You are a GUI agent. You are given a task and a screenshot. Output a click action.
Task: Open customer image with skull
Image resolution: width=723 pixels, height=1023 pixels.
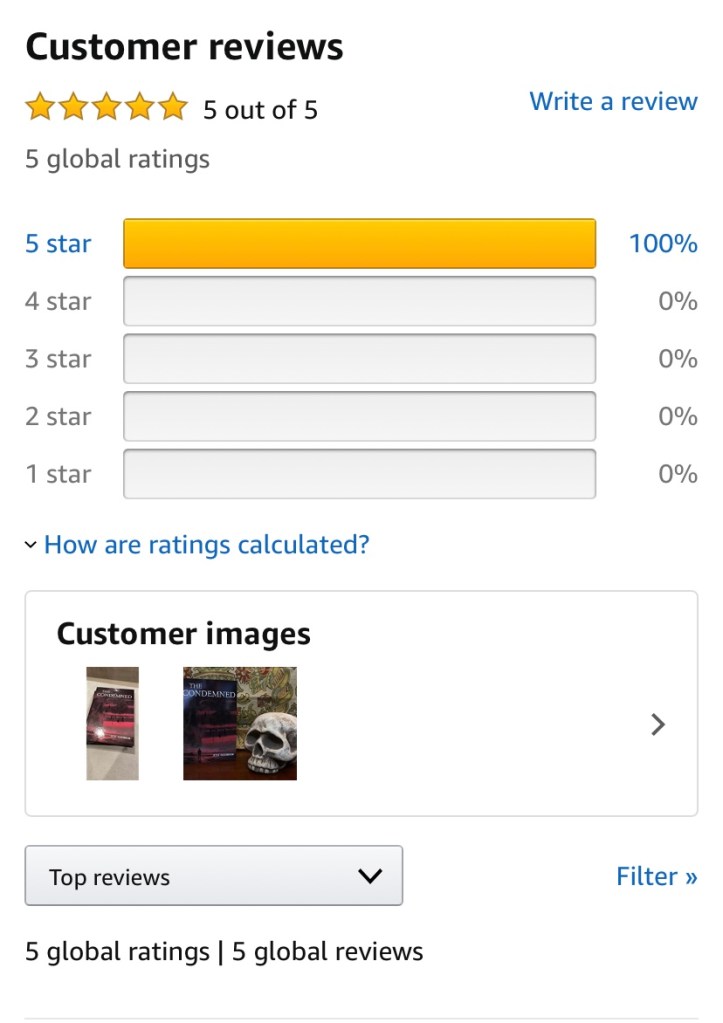click(x=240, y=723)
